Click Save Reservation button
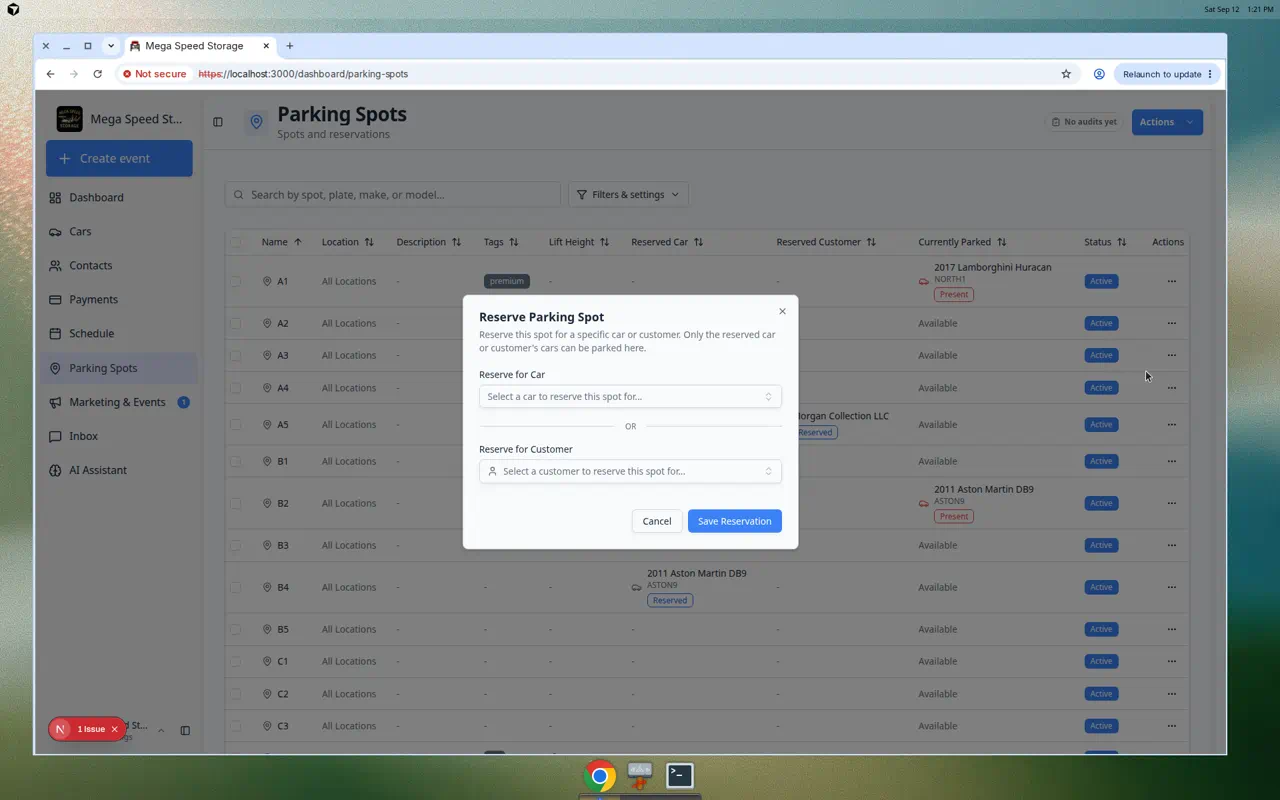Screen dimensions: 1280x800 (x=735, y=521)
